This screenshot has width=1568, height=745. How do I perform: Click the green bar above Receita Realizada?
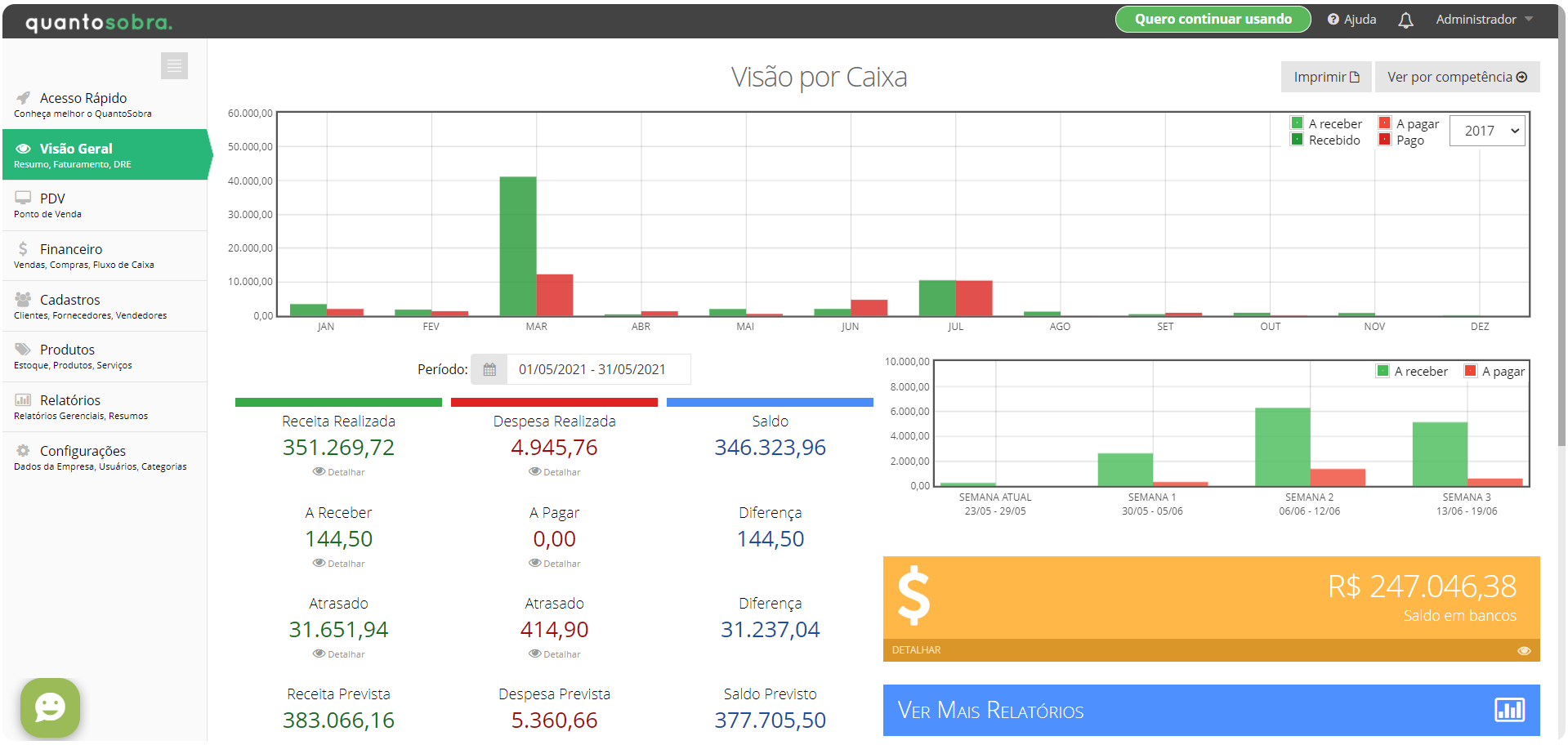(x=338, y=401)
